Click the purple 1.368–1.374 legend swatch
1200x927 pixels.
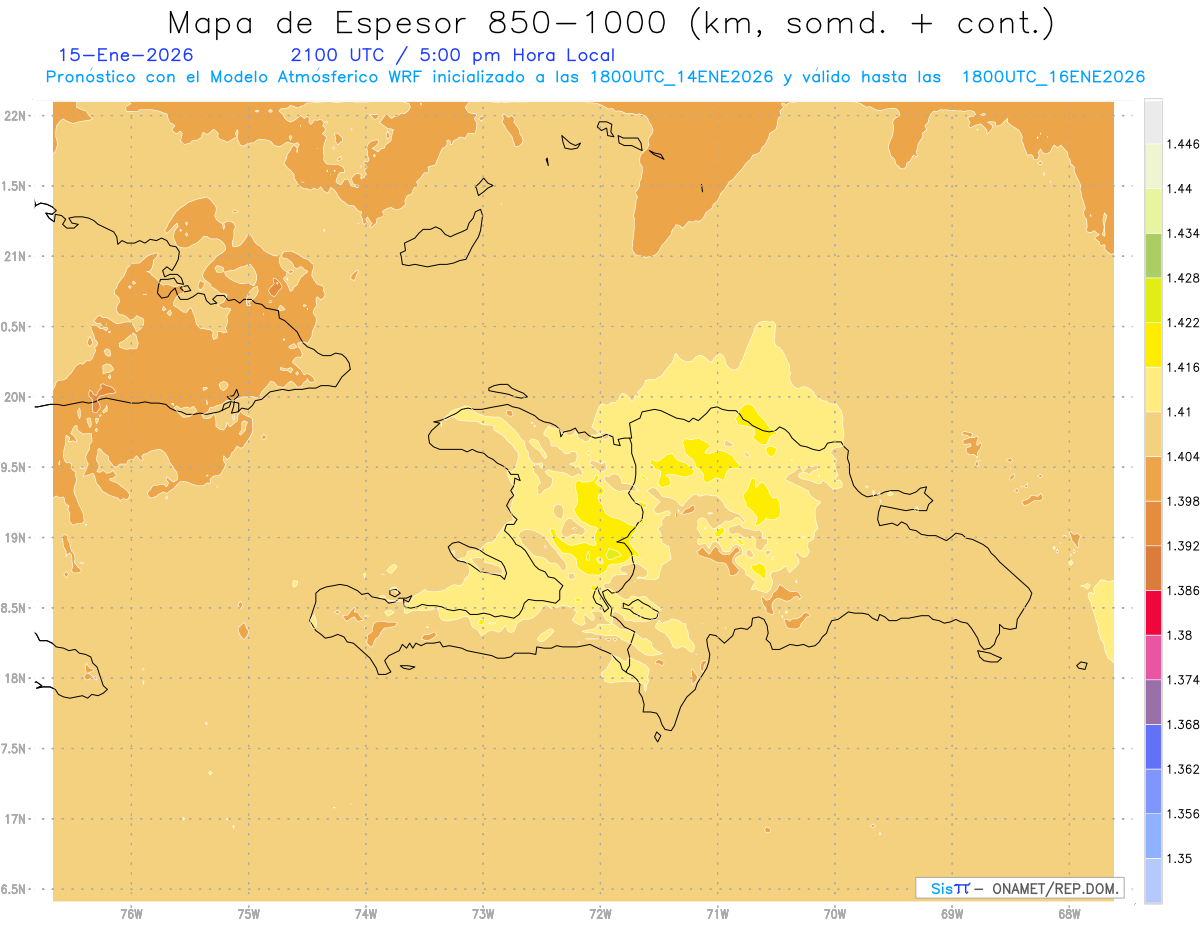[x=1153, y=702]
